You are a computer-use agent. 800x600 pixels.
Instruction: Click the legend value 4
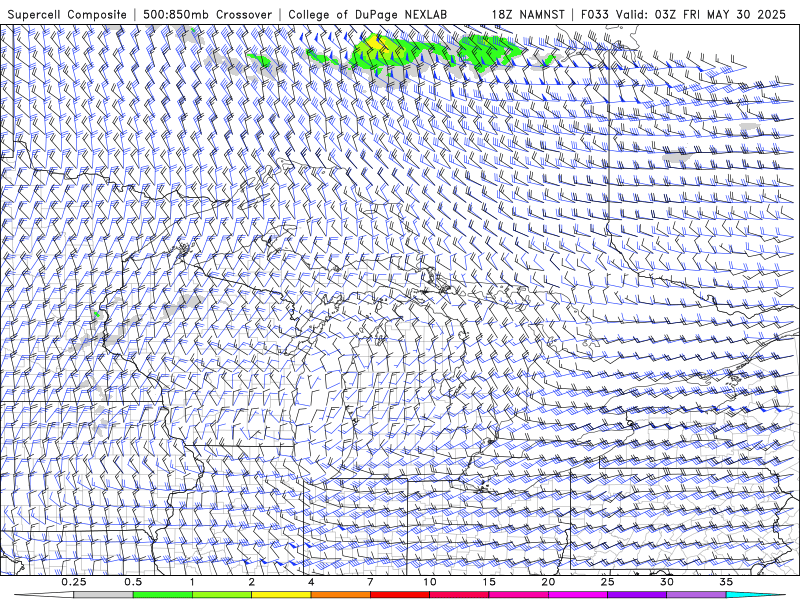coord(311,582)
